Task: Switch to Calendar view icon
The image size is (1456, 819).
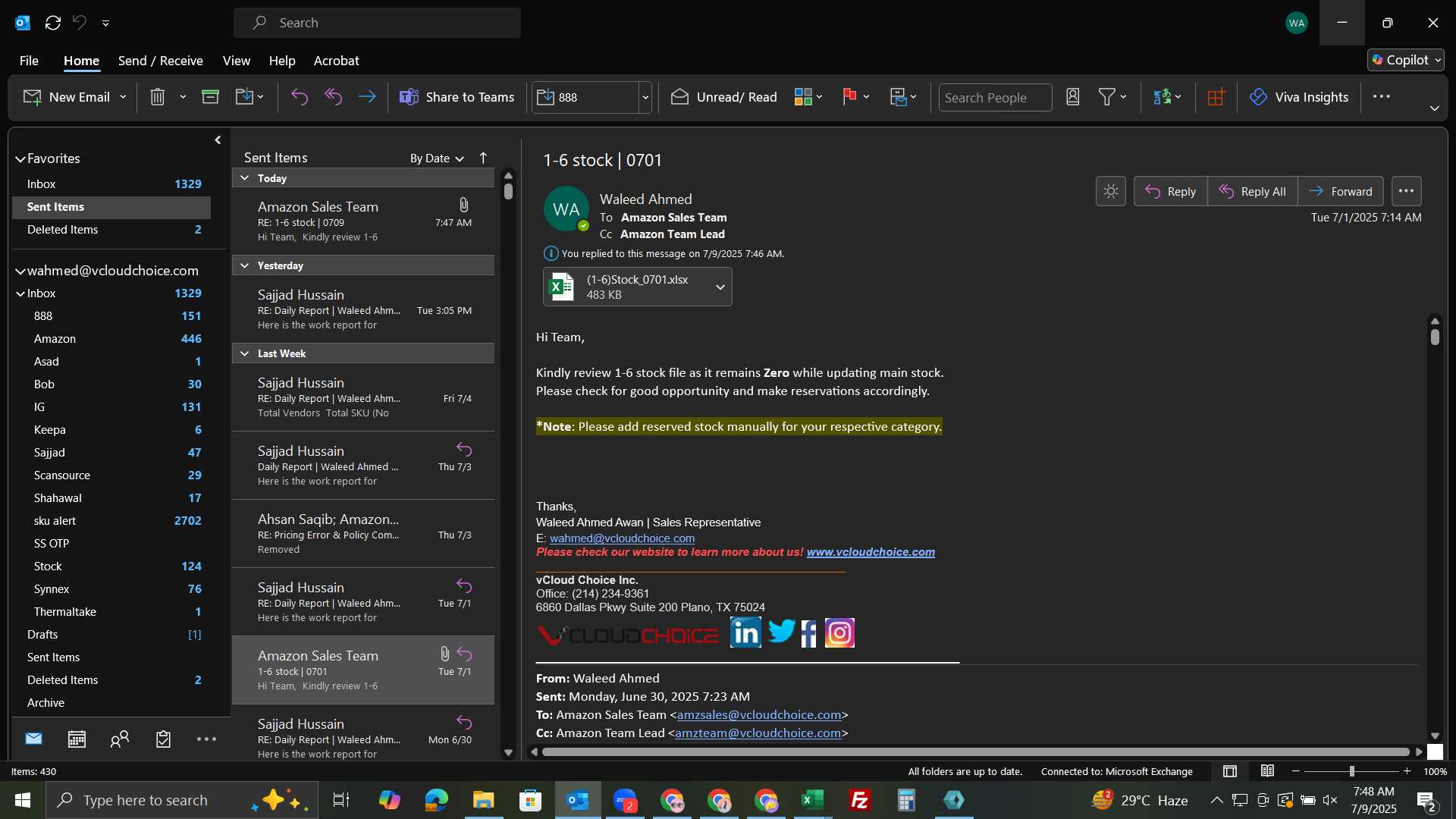Action: point(77,739)
